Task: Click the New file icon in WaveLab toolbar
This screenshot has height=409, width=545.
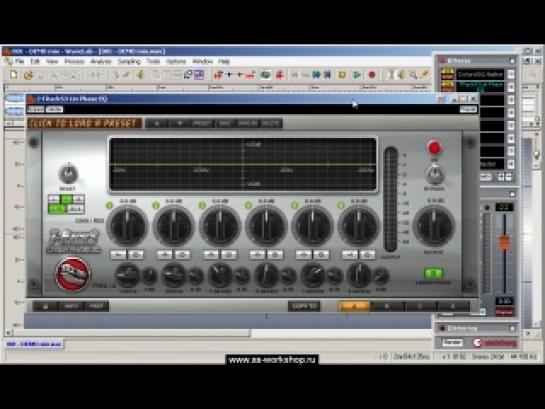Action: tap(14, 74)
